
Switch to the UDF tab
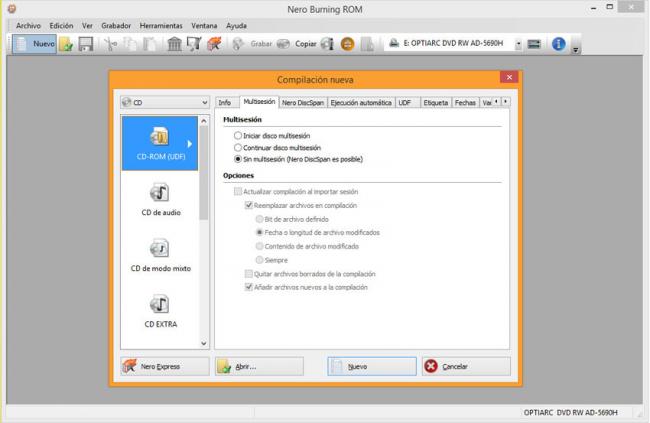(x=405, y=102)
